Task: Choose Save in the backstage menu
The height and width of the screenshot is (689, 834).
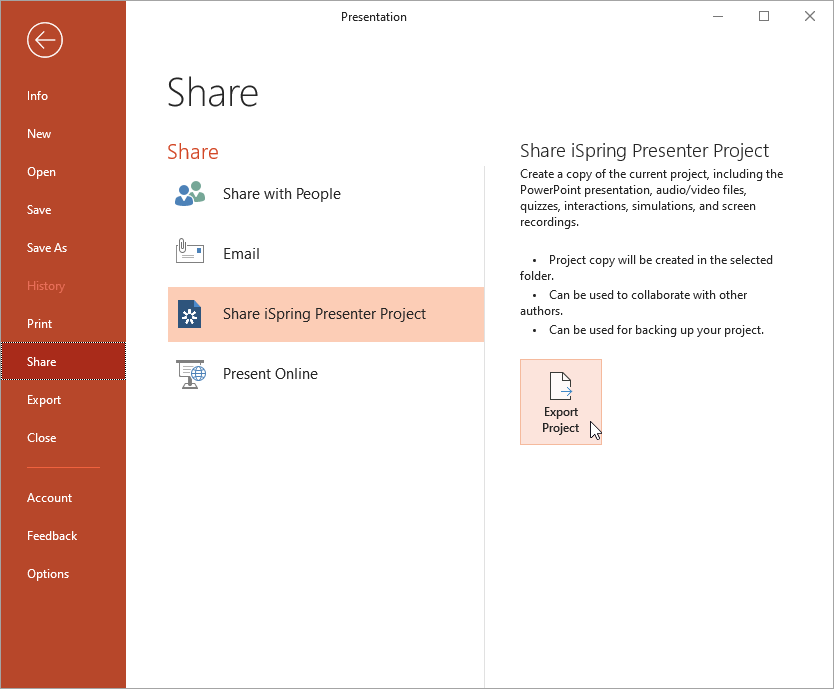Action: point(39,210)
